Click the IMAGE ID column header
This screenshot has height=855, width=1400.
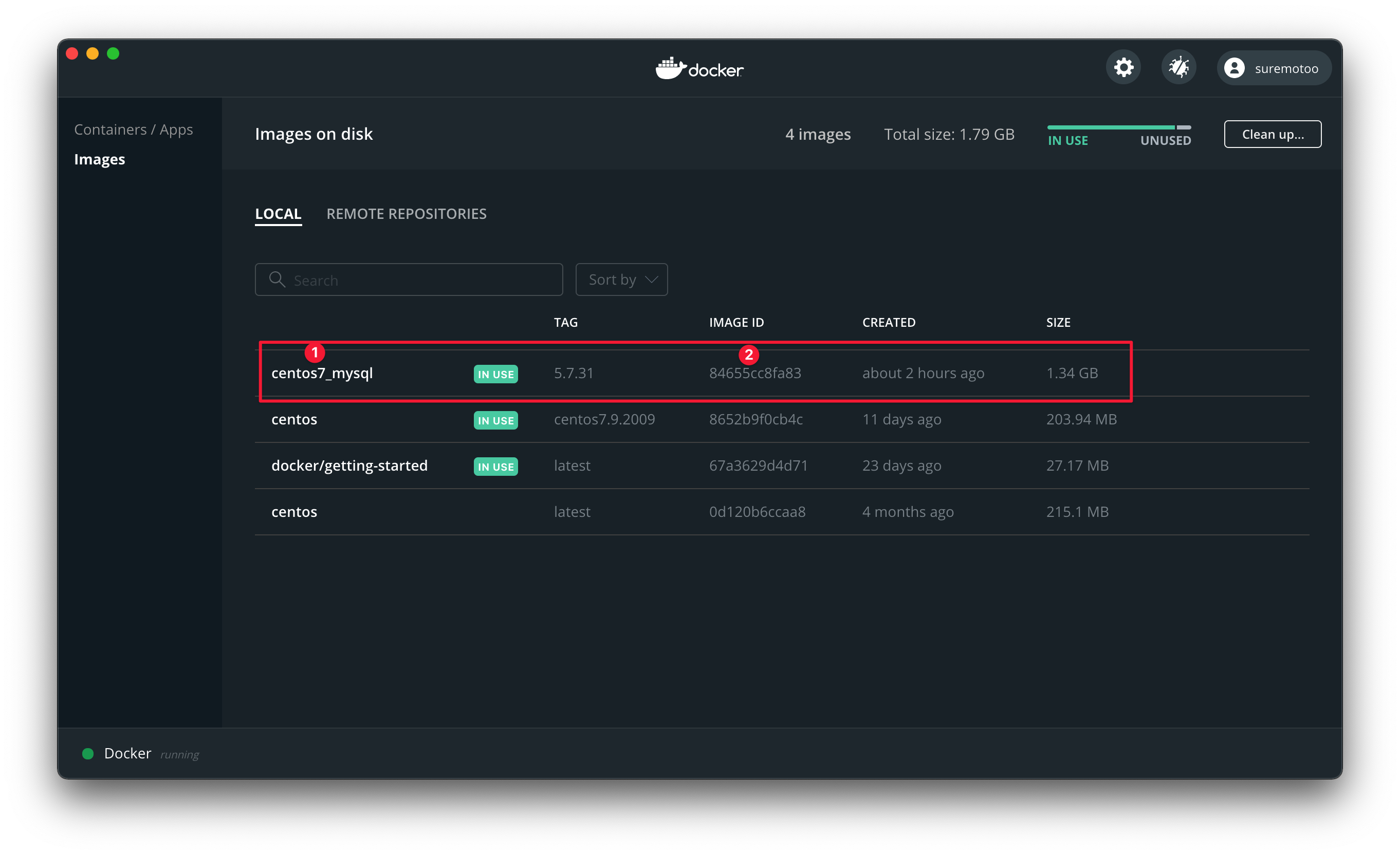(x=736, y=323)
